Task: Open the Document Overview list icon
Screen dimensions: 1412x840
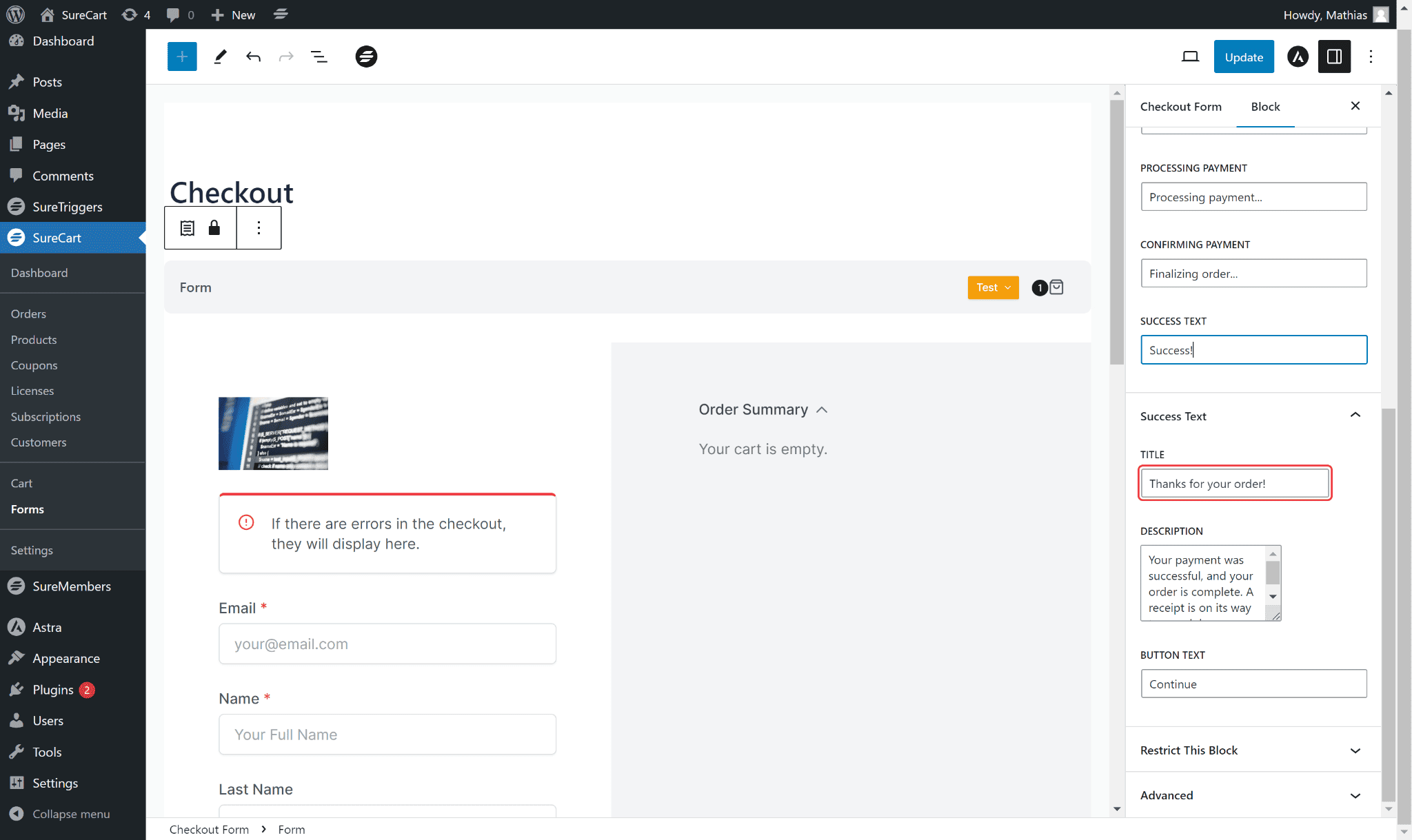Action: coord(319,57)
